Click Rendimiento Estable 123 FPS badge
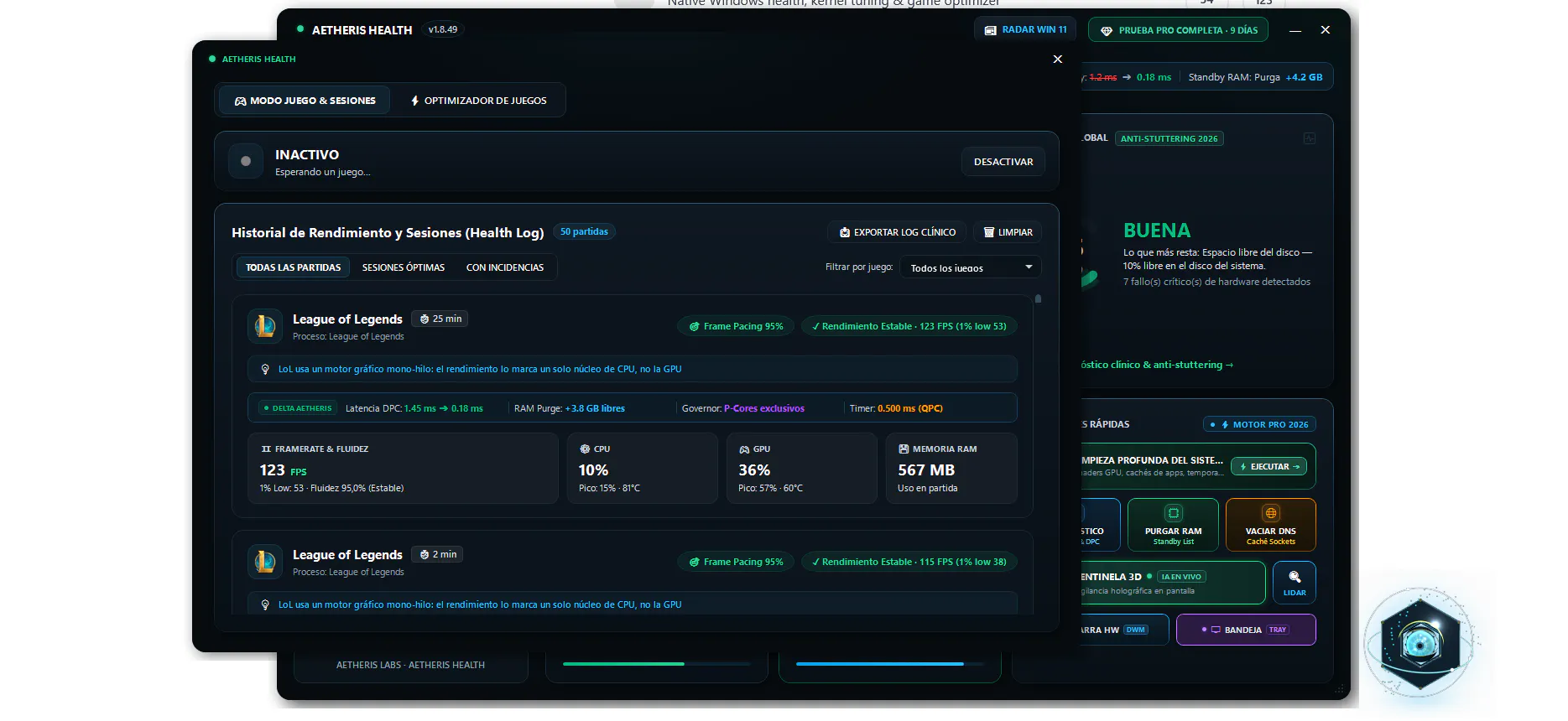 pyautogui.click(x=909, y=326)
